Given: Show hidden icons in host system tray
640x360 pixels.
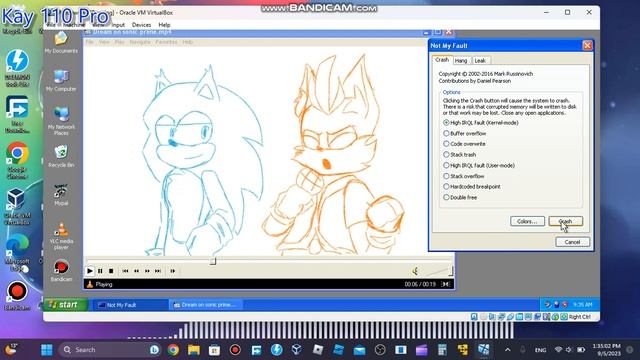Looking at the screenshot, I should pos(507,350).
